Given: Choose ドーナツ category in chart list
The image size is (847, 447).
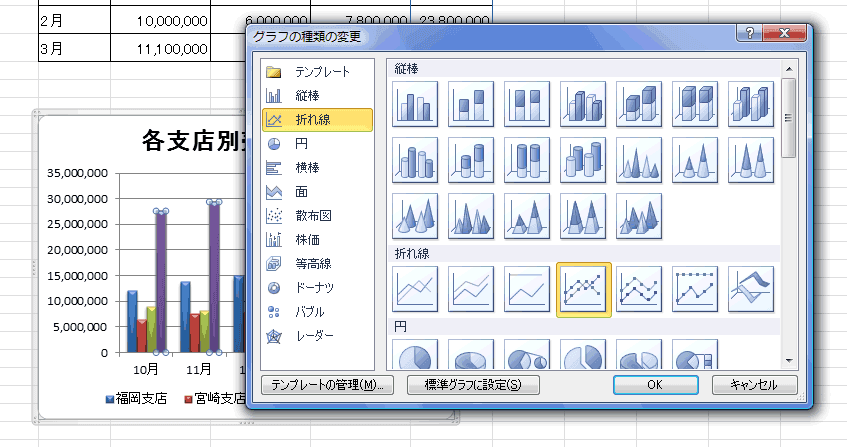Looking at the screenshot, I should [318, 288].
